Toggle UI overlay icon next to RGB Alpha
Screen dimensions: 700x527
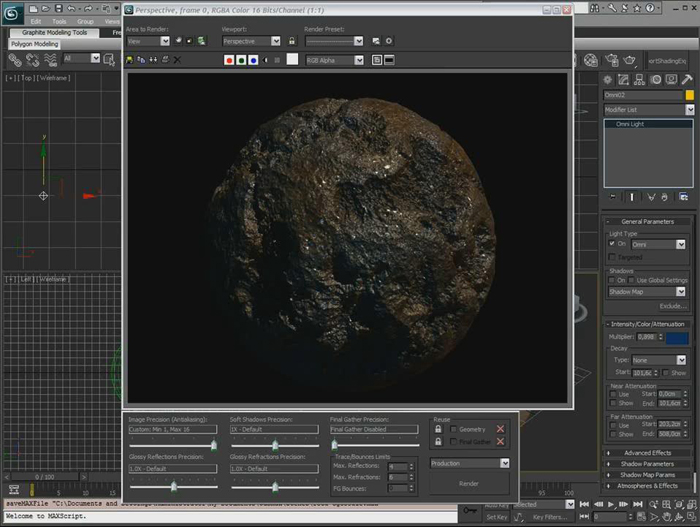(x=377, y=60)
